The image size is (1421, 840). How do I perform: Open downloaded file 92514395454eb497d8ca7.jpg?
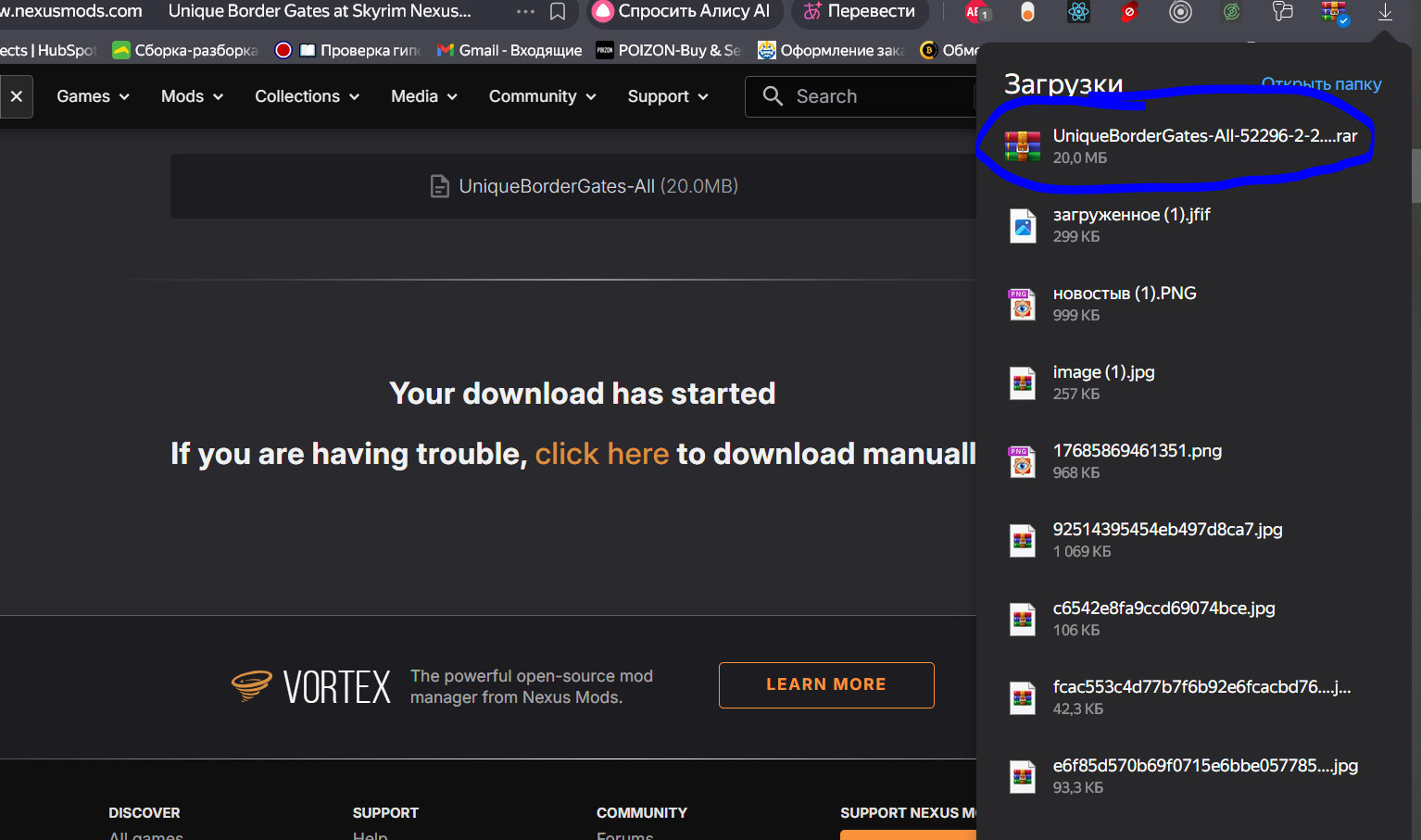pyautogui.click(x=1168, y=530)
